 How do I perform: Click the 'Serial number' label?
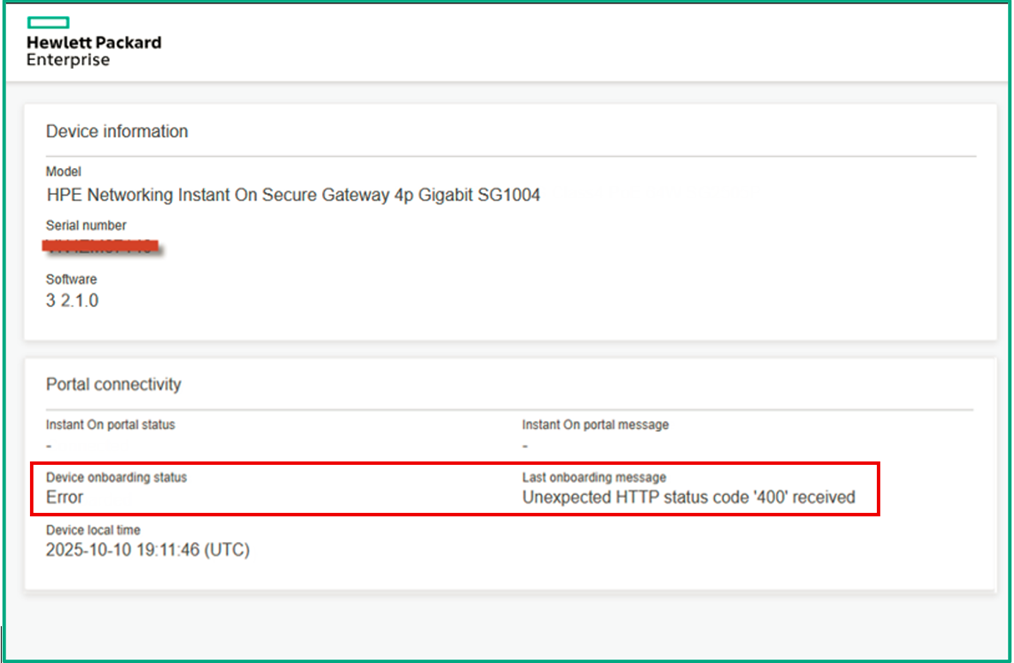[x=86, y=225]
